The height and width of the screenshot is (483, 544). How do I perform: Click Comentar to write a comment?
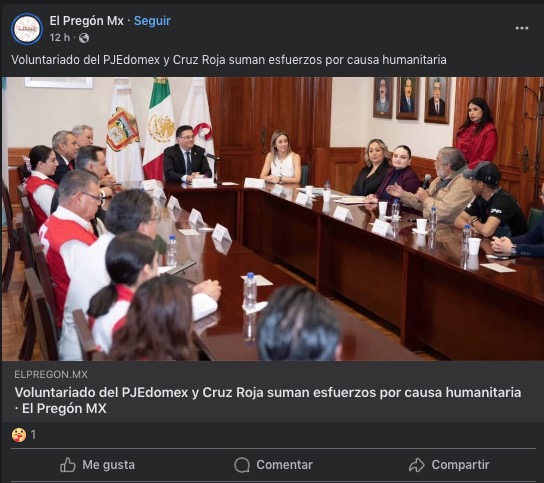tap(274, 465)
